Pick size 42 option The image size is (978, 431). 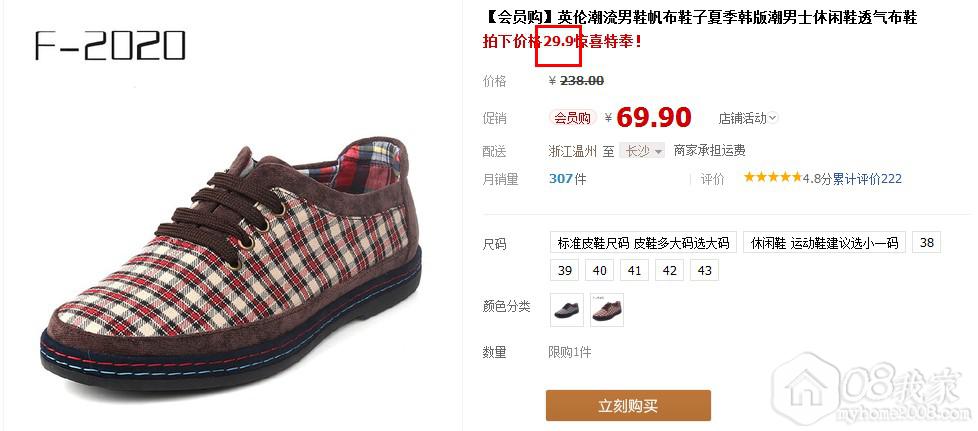click(669, 271)
